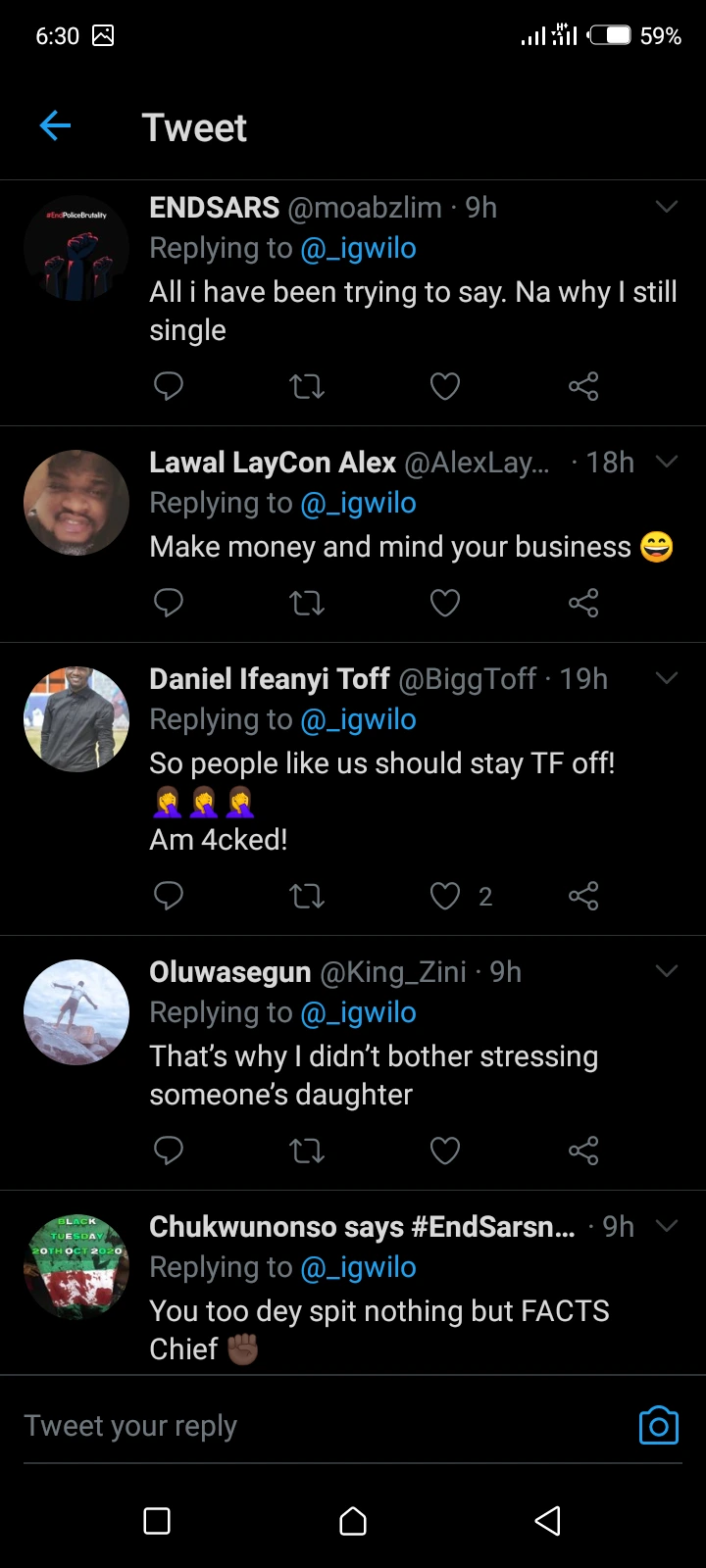Open the dropdown arrow on Lawal LayCon Alex's tweet
Image resolution: width=706 pixels, height=1568 pixels.
coord(667,462)
